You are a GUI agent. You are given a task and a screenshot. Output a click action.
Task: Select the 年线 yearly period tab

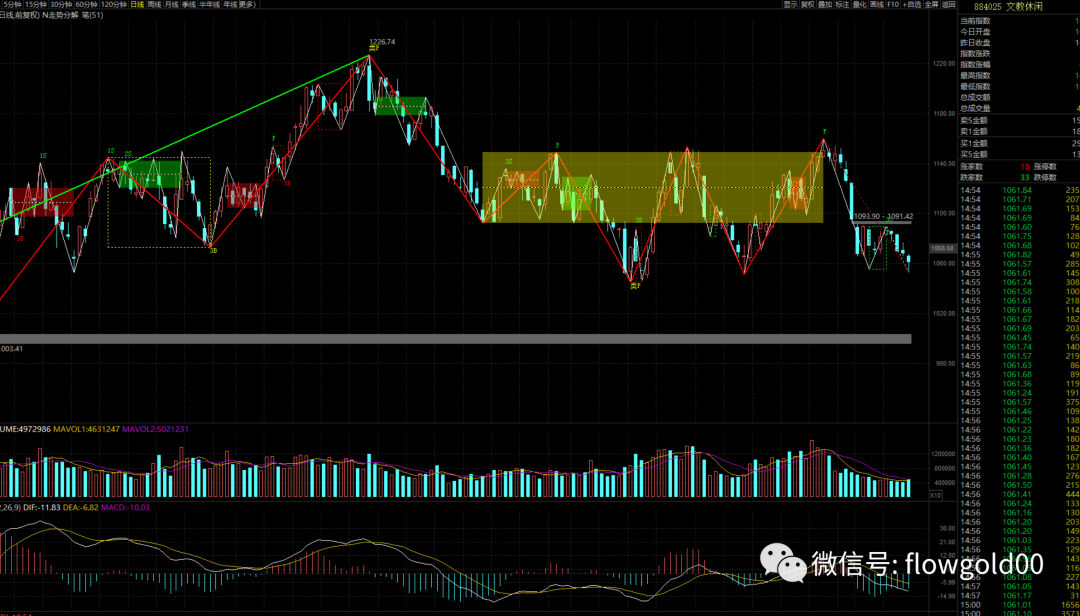[230, 4]
